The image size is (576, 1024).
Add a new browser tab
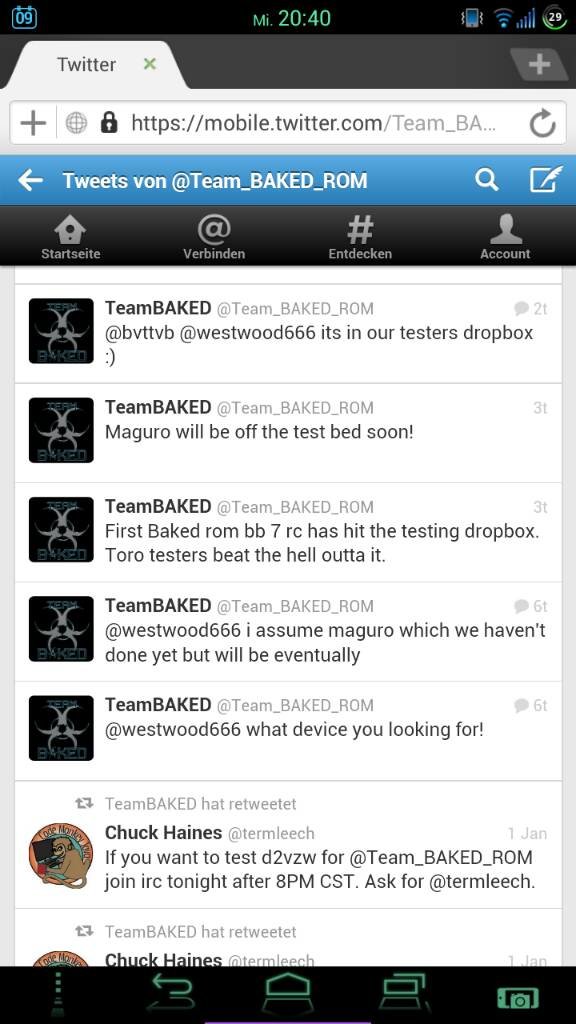click(x=539, y=64)
